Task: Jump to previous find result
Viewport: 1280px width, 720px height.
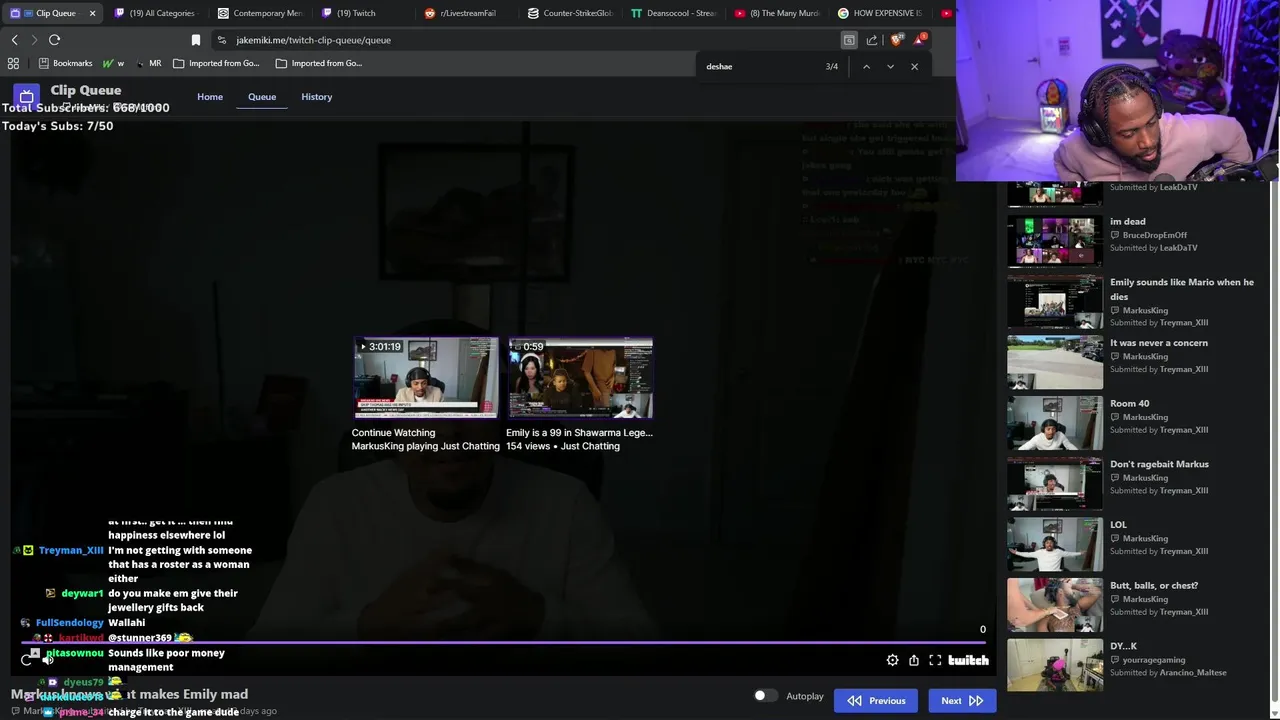Action: (x=866, y=66)
